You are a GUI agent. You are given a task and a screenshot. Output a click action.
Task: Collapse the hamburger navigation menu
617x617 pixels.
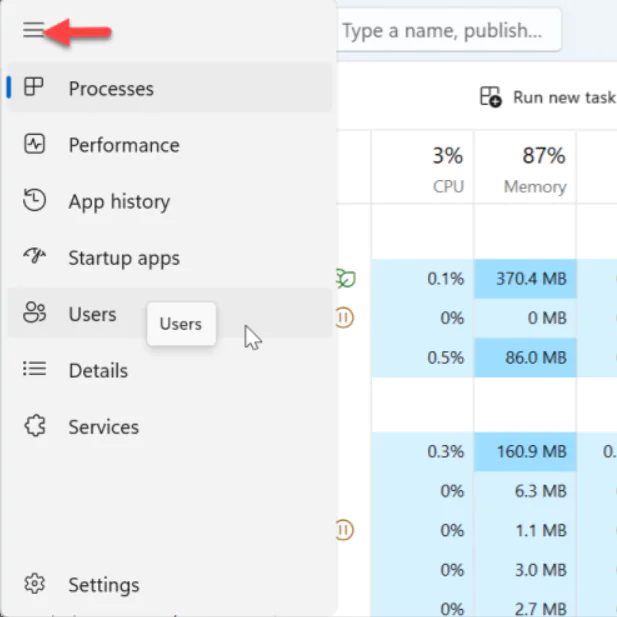tap(34, 31)
